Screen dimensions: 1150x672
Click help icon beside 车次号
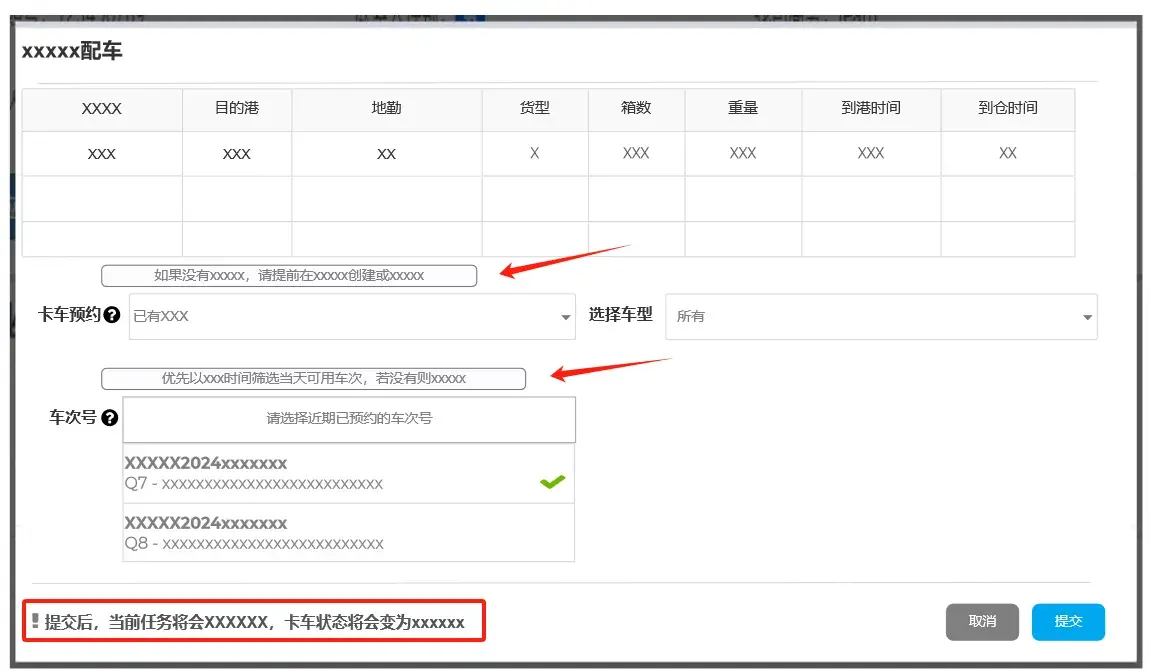110,418
